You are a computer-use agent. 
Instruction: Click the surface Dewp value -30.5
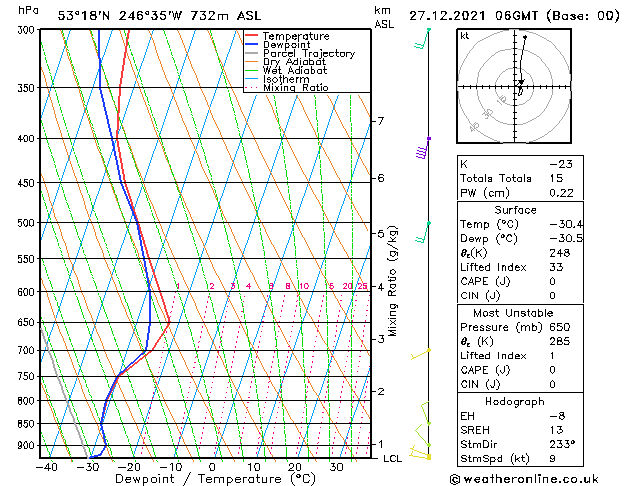click(x=566, y=239)
